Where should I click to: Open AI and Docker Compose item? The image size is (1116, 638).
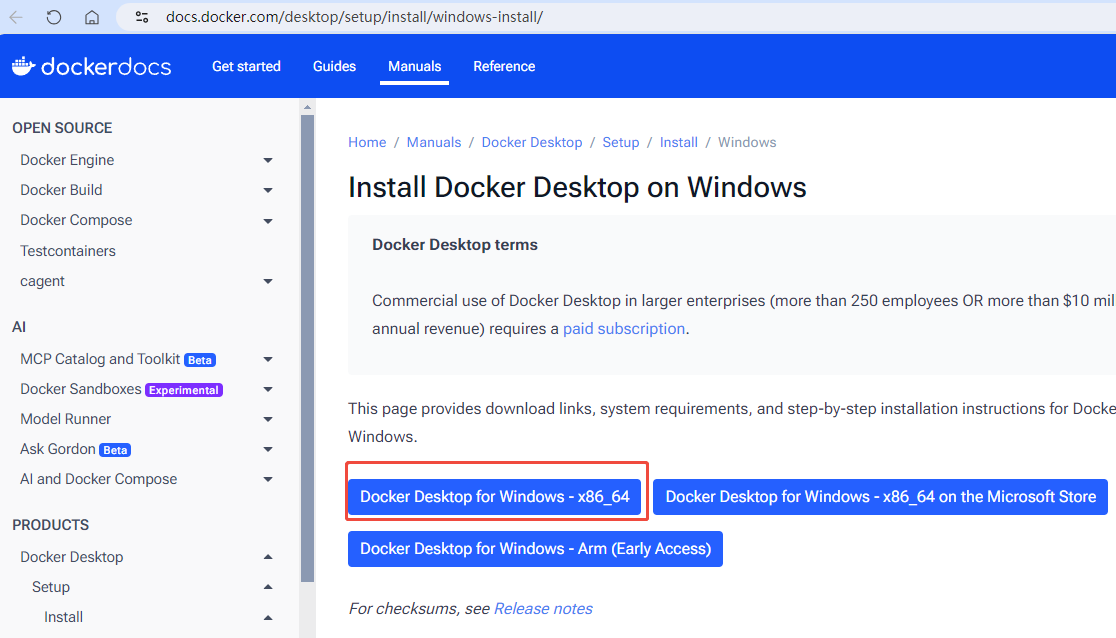pyautogui.click(x=98, y=479)
